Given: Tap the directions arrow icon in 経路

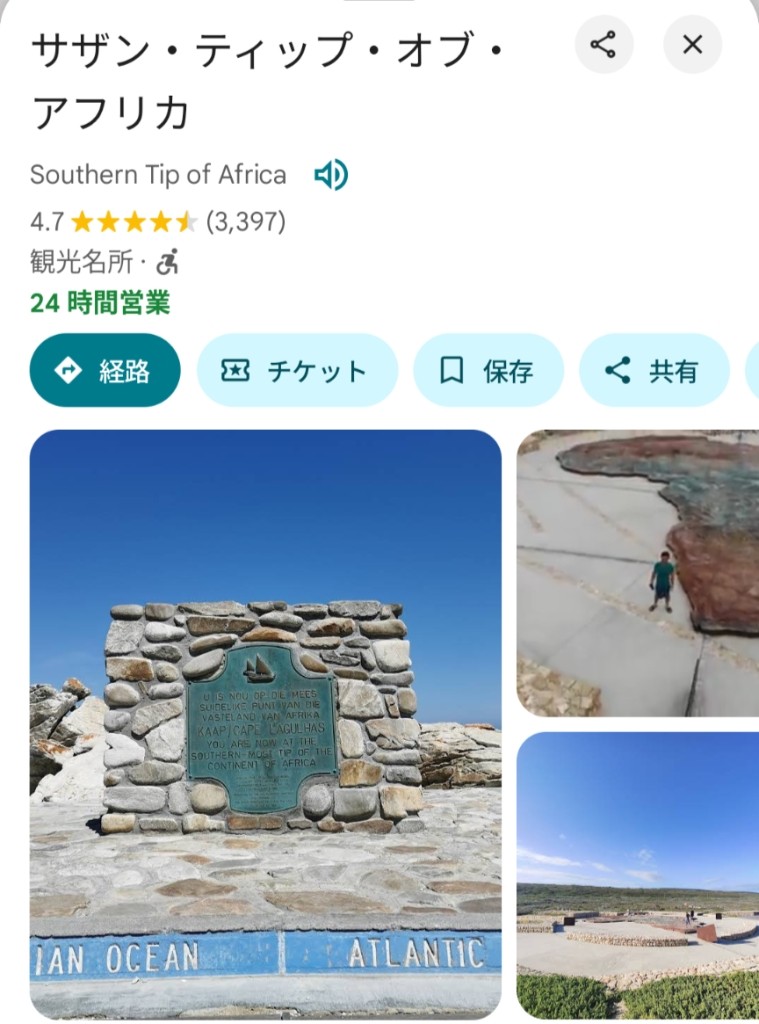Looking at the screenshot, I should pos(67,370).
